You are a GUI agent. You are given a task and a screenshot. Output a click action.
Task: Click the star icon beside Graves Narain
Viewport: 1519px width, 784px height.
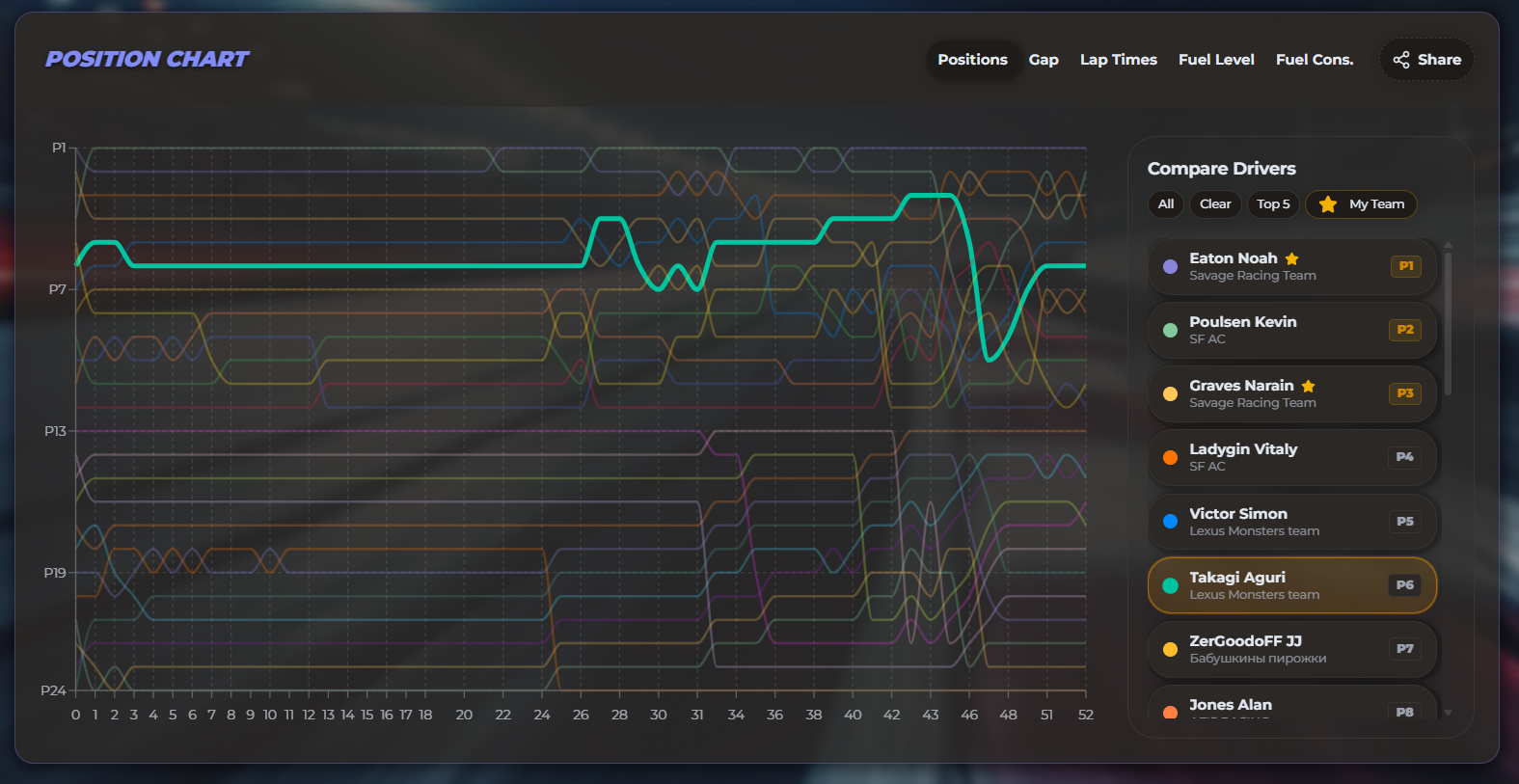(x=1309, y=386)
